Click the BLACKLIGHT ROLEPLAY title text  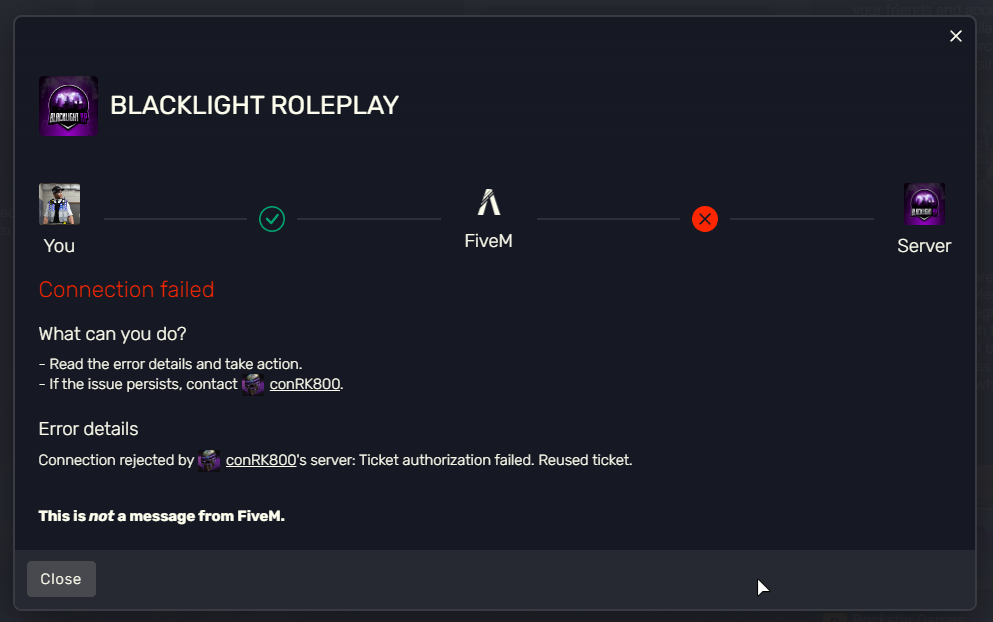point(254,105)
